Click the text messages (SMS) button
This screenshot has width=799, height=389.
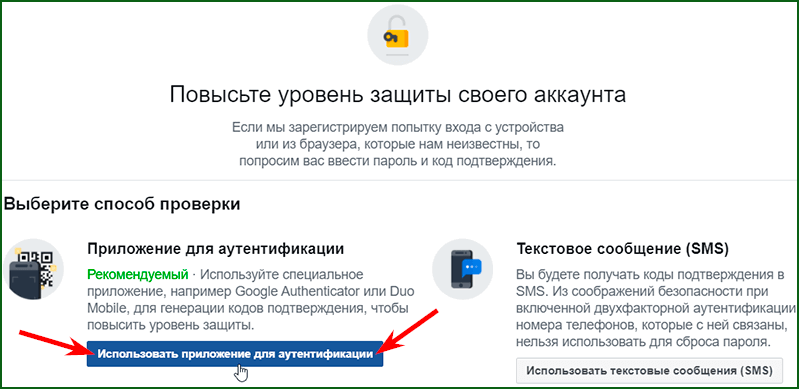(650, 370)
